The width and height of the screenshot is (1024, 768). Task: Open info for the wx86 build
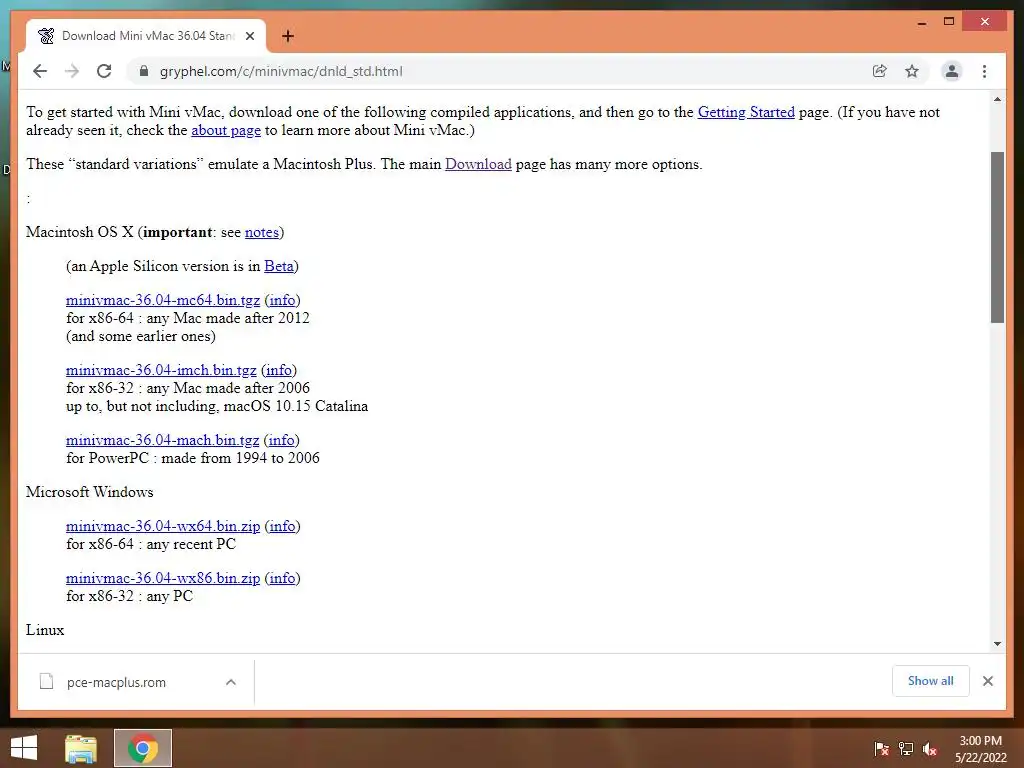point(282,578)
